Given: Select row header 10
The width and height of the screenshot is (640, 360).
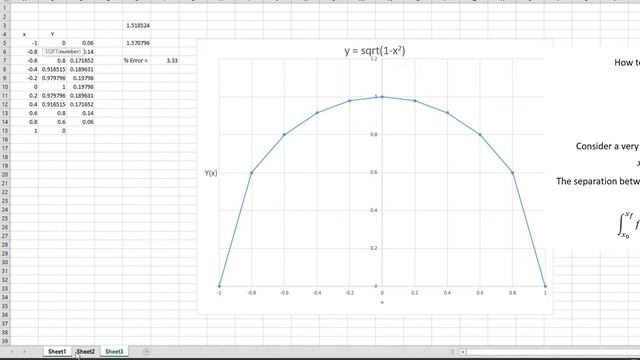Looking at the screenshot, I should coord(4,87).
